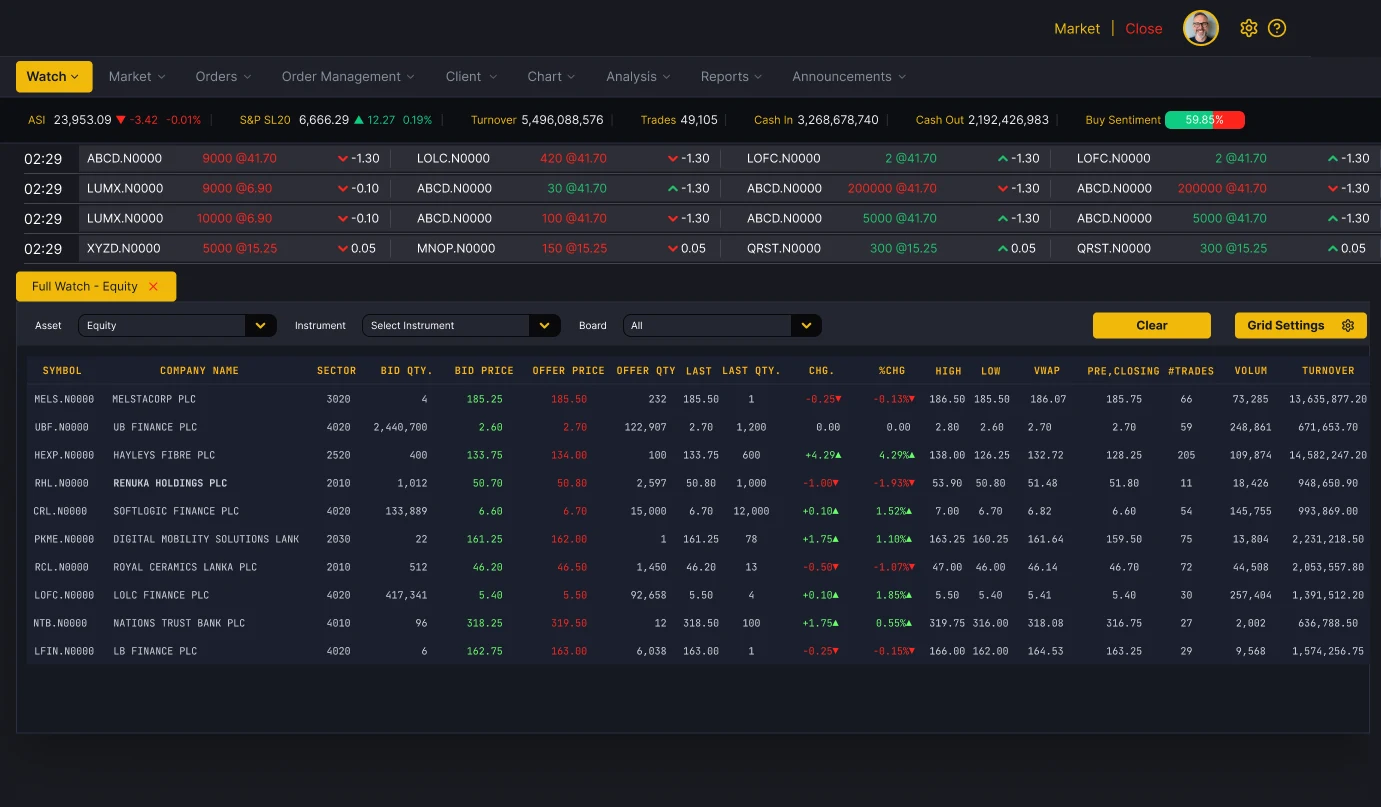1381x807 pixels.
Task: Click offer price 163.00 for LB Finance
Action: pos(569,651)
